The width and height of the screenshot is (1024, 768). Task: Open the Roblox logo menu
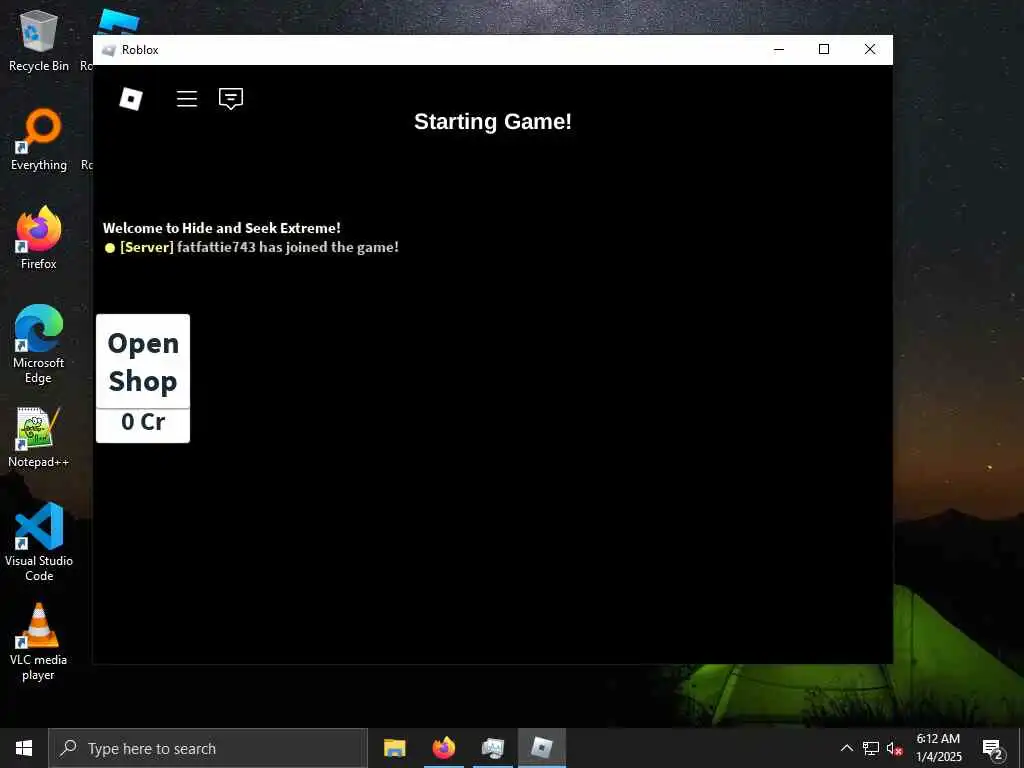click(x=131, y=99)
